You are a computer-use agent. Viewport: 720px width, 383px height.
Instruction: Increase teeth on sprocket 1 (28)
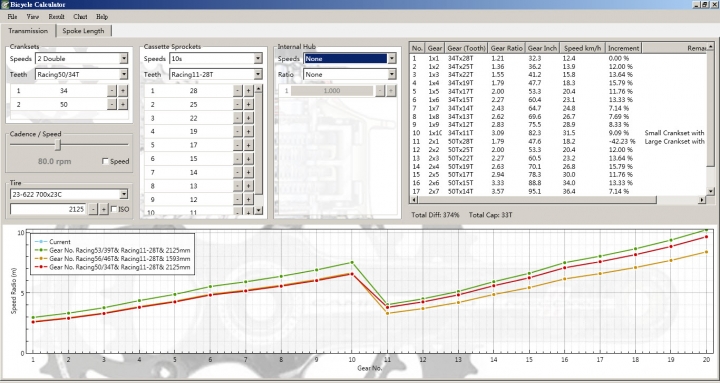248,90
